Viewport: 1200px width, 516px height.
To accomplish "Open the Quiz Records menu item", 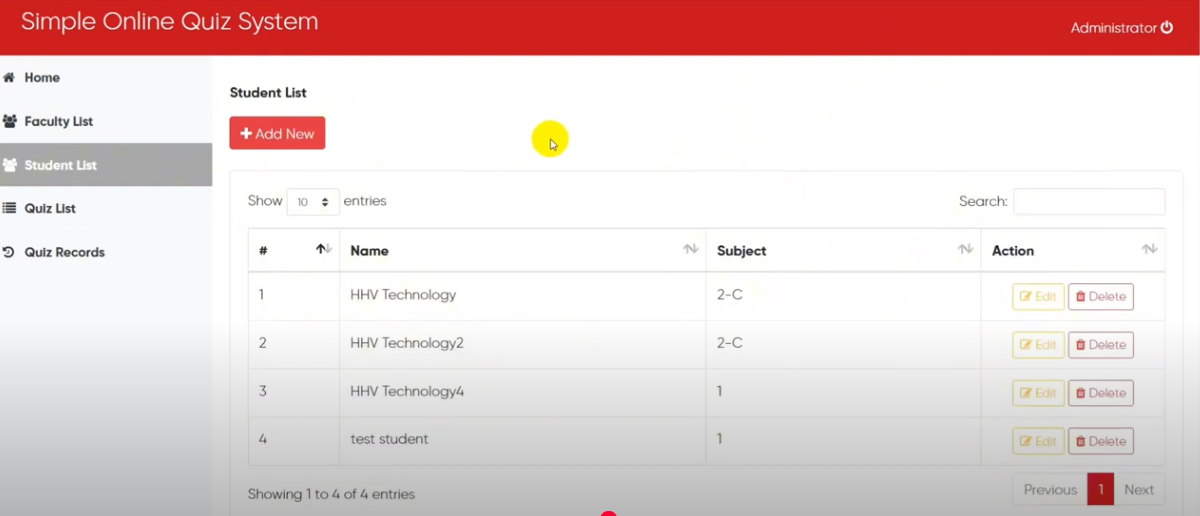I will tap(64, 253).
